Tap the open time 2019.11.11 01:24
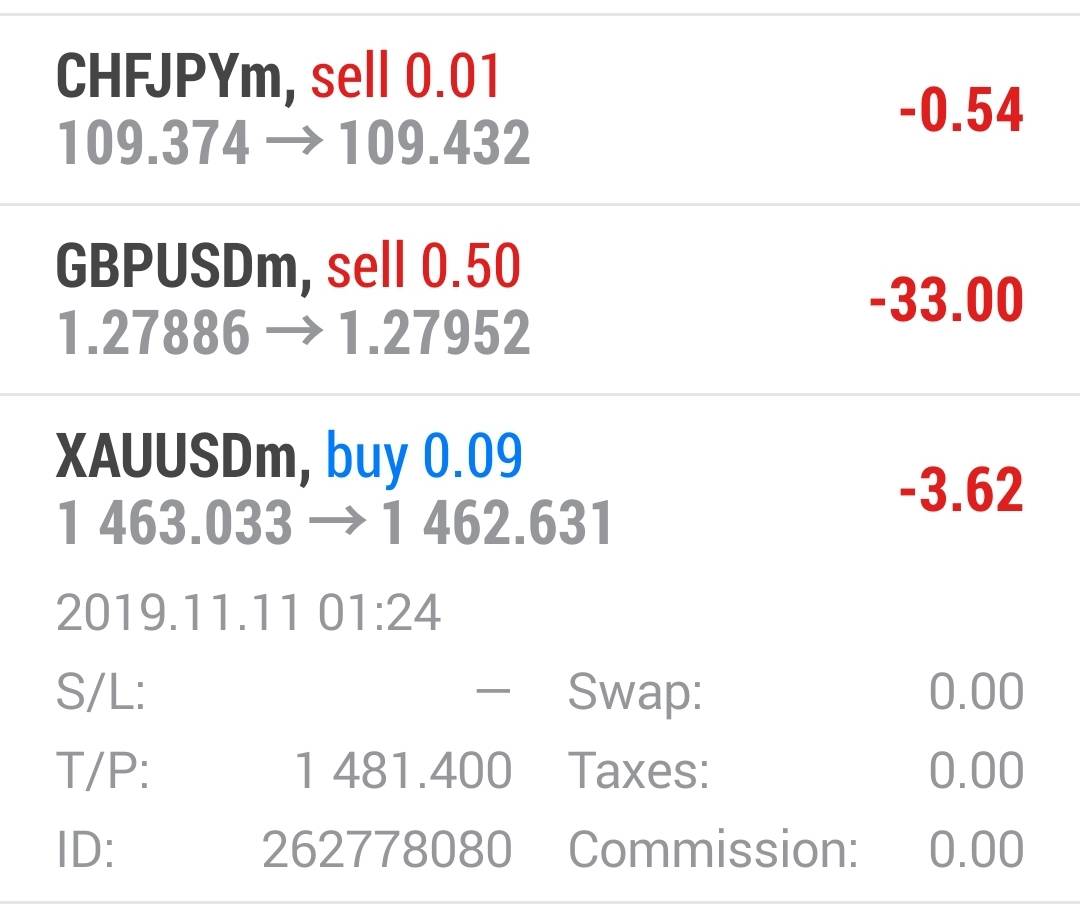 248,613
